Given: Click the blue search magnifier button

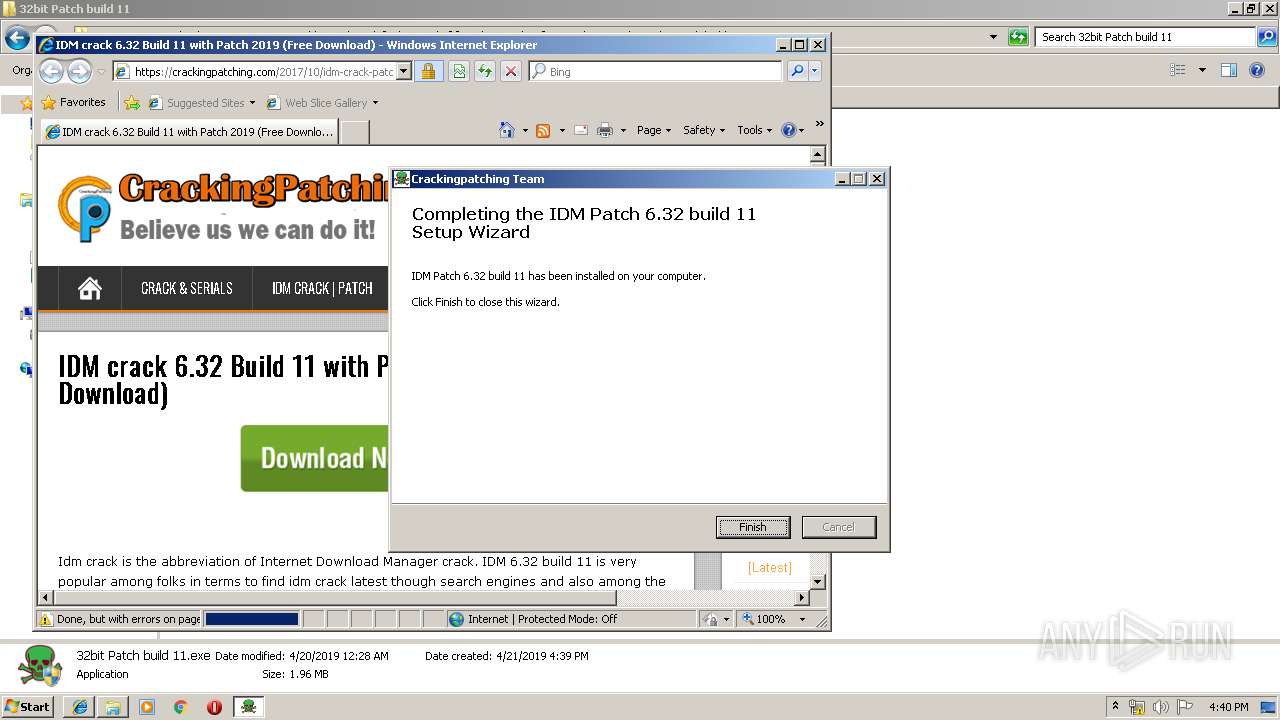Looking at the screenshot, I should tap(797, 72).
